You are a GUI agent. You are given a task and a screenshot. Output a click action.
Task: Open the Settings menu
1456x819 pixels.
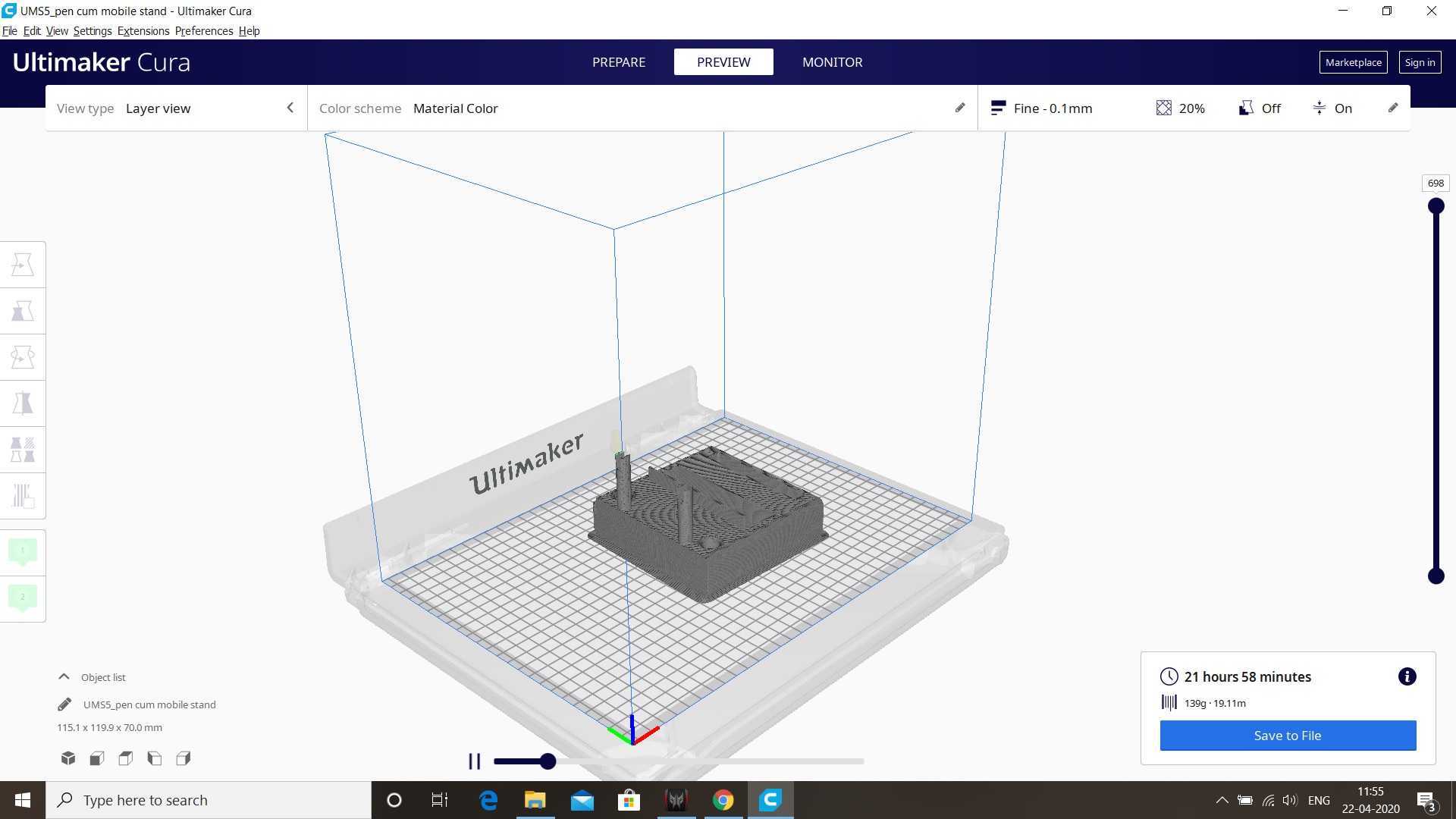(x=93, y=31)
